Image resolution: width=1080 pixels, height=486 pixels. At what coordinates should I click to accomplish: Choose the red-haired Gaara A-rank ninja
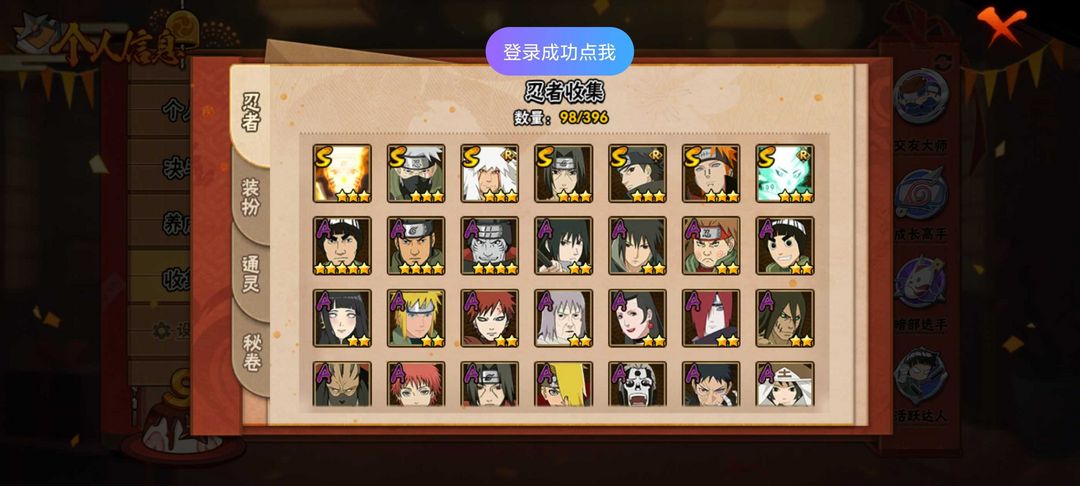click(490, 318)
